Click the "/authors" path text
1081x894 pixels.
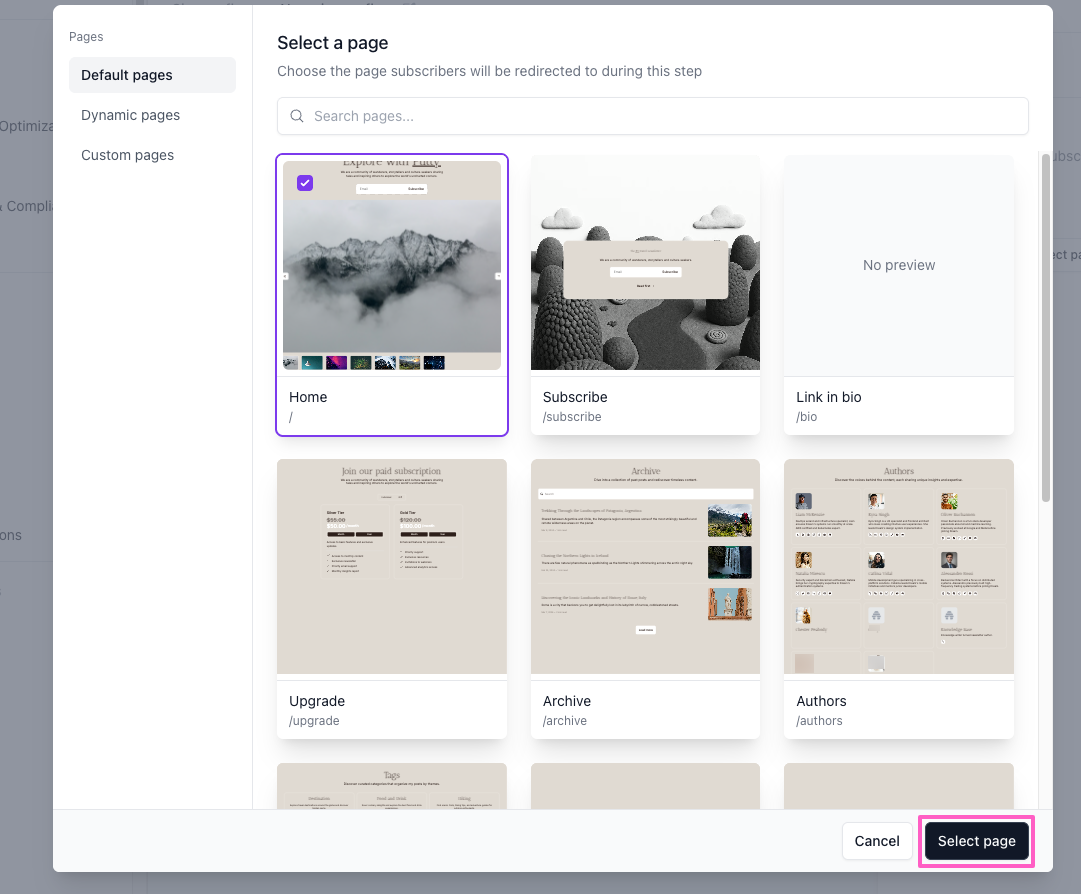tap(819, 721)
